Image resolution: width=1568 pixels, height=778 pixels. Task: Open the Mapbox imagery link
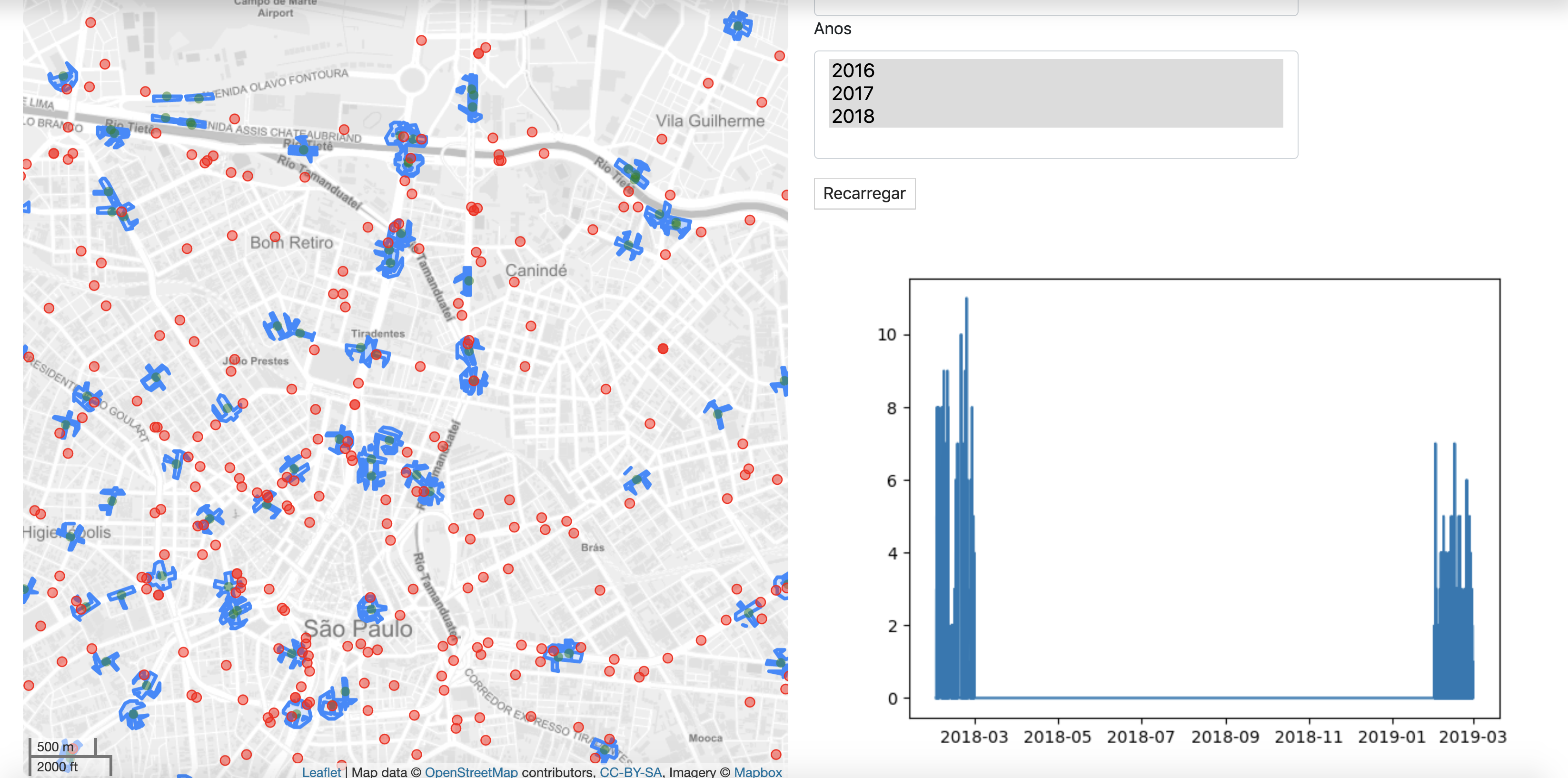pos(758,771)
